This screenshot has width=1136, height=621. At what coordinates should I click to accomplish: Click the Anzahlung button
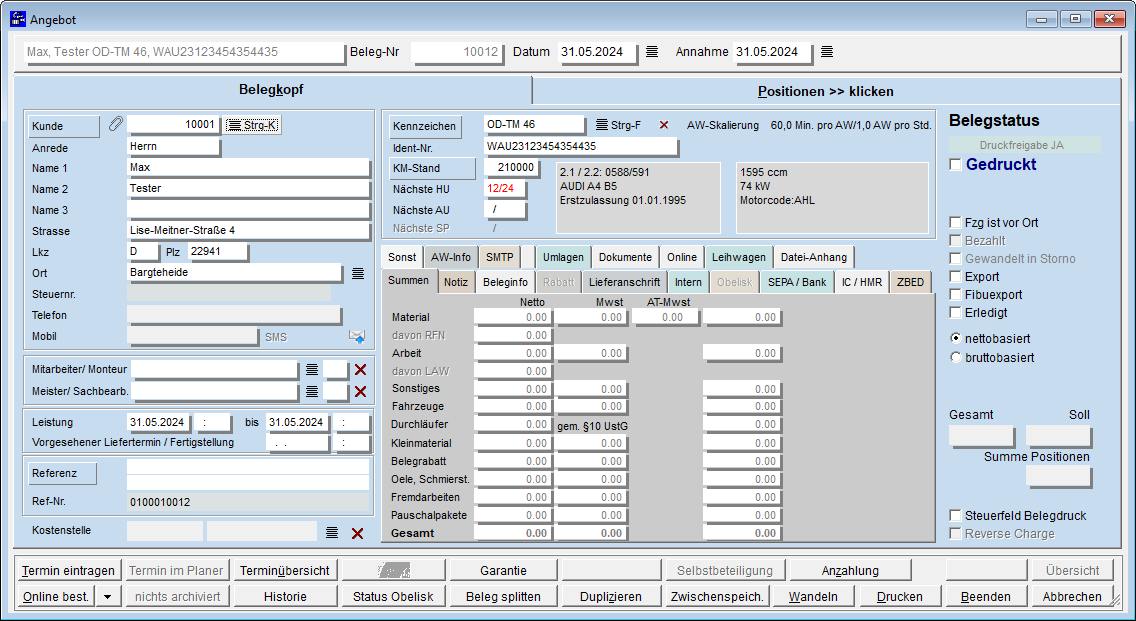pyautogui.click(x=850, y=571)
